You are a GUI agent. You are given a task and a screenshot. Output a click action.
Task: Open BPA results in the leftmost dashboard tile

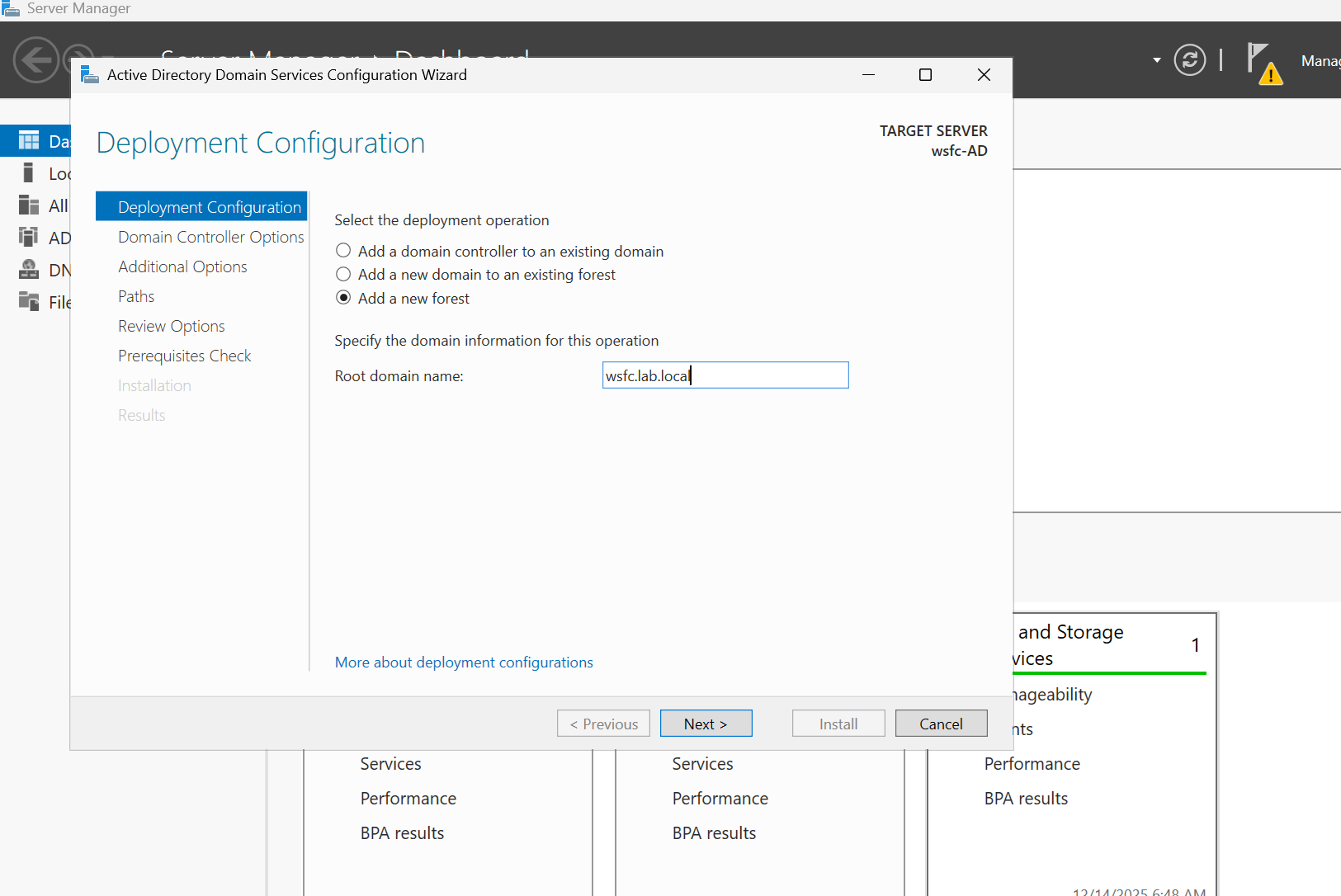tap(402, 833)
